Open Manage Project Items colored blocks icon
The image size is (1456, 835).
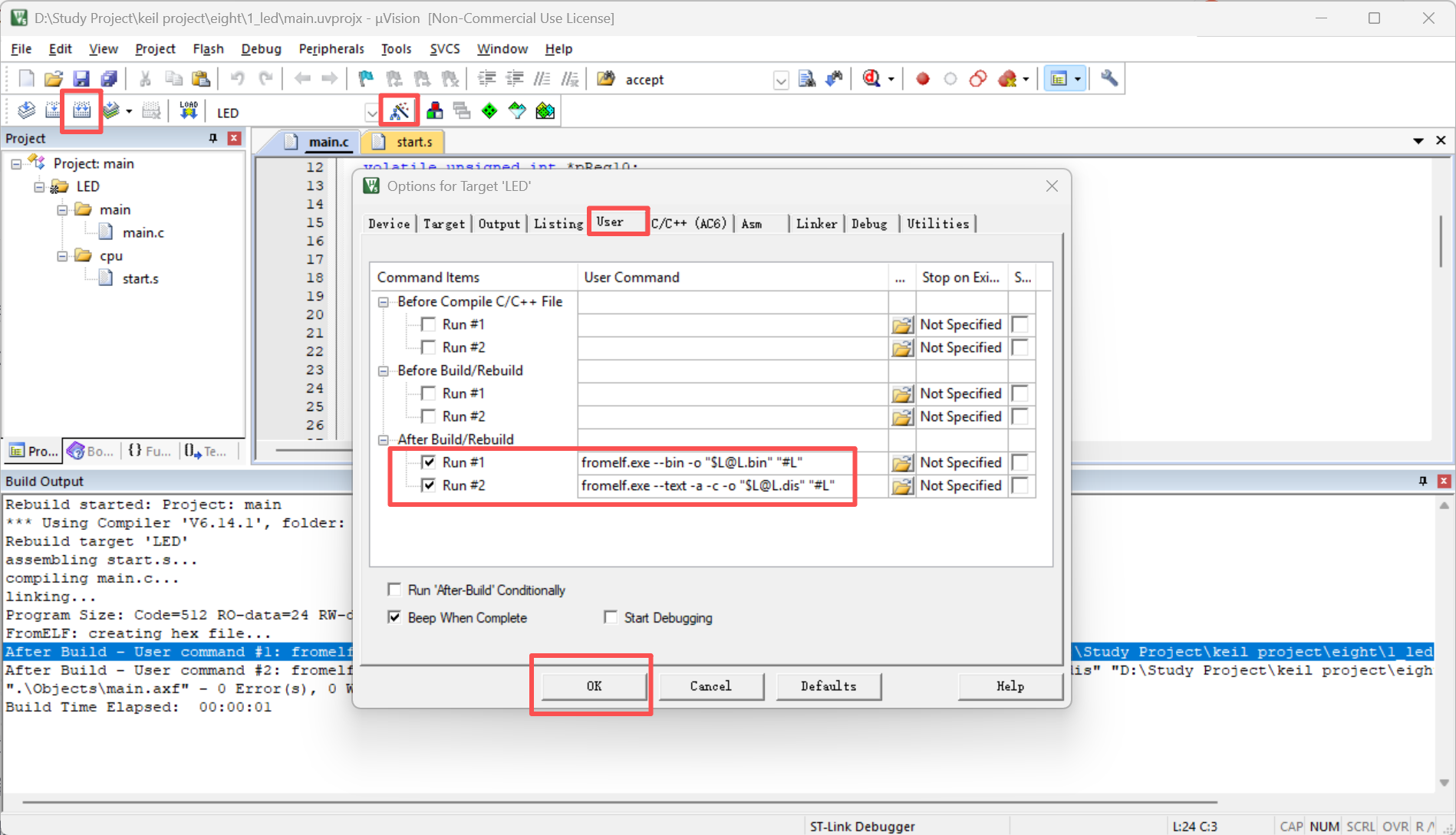click(x=434, y=111)
